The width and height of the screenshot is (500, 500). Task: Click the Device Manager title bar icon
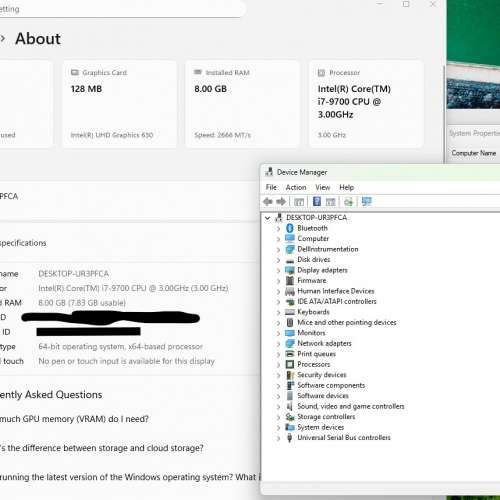(x=269, y=172)
